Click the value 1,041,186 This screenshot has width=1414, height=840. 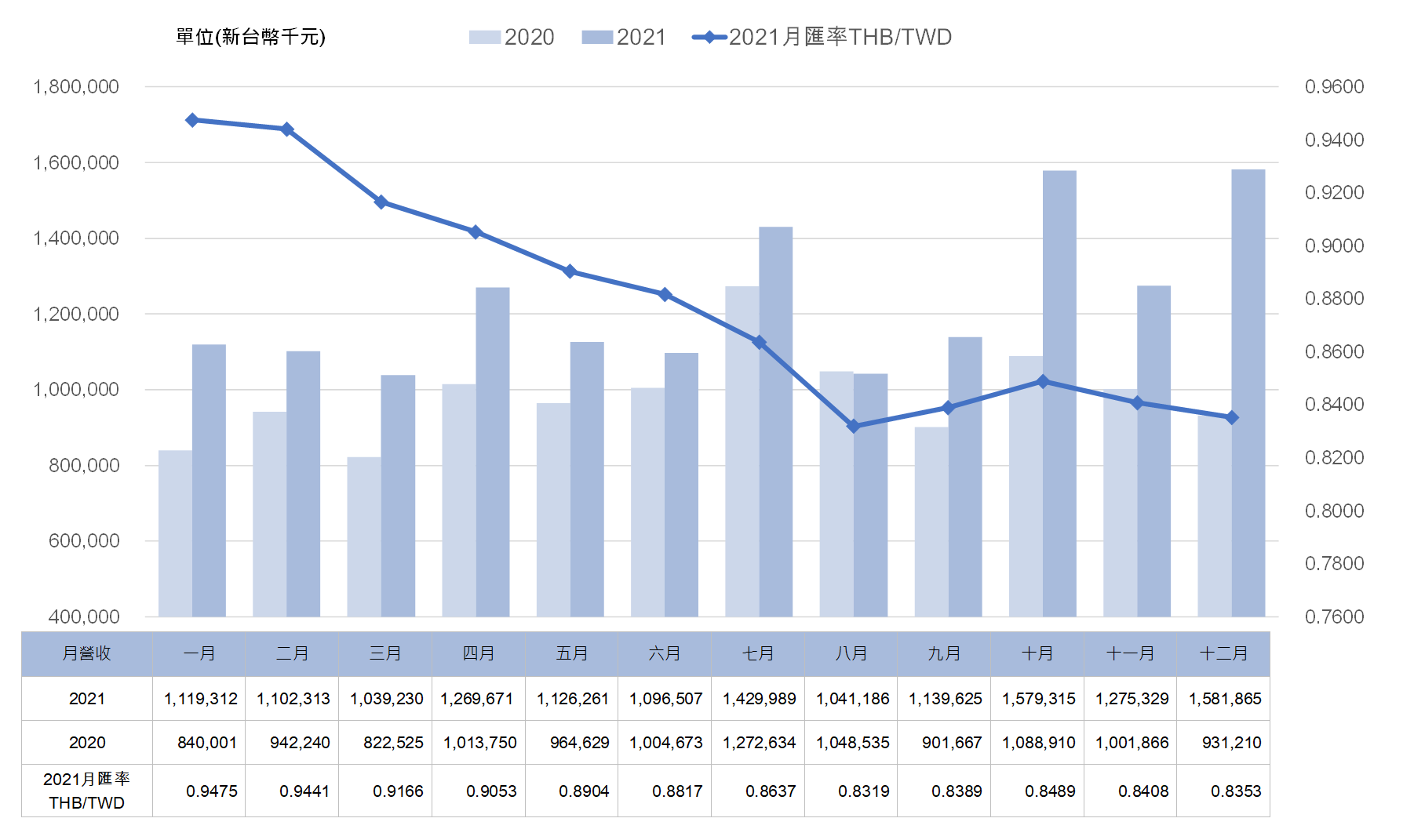tap(852, 699)
